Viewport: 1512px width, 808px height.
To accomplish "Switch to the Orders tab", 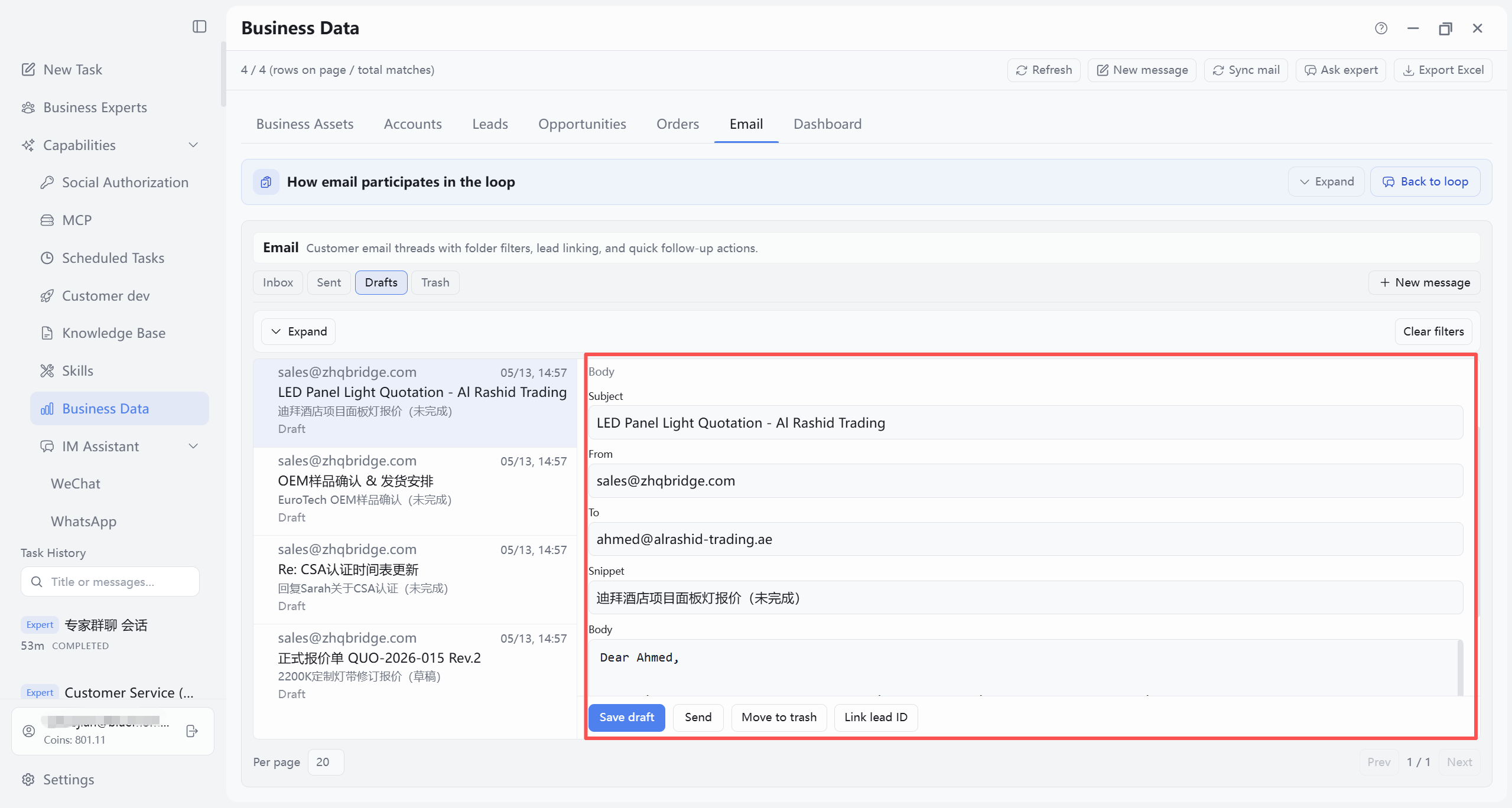I will (678, 124).
